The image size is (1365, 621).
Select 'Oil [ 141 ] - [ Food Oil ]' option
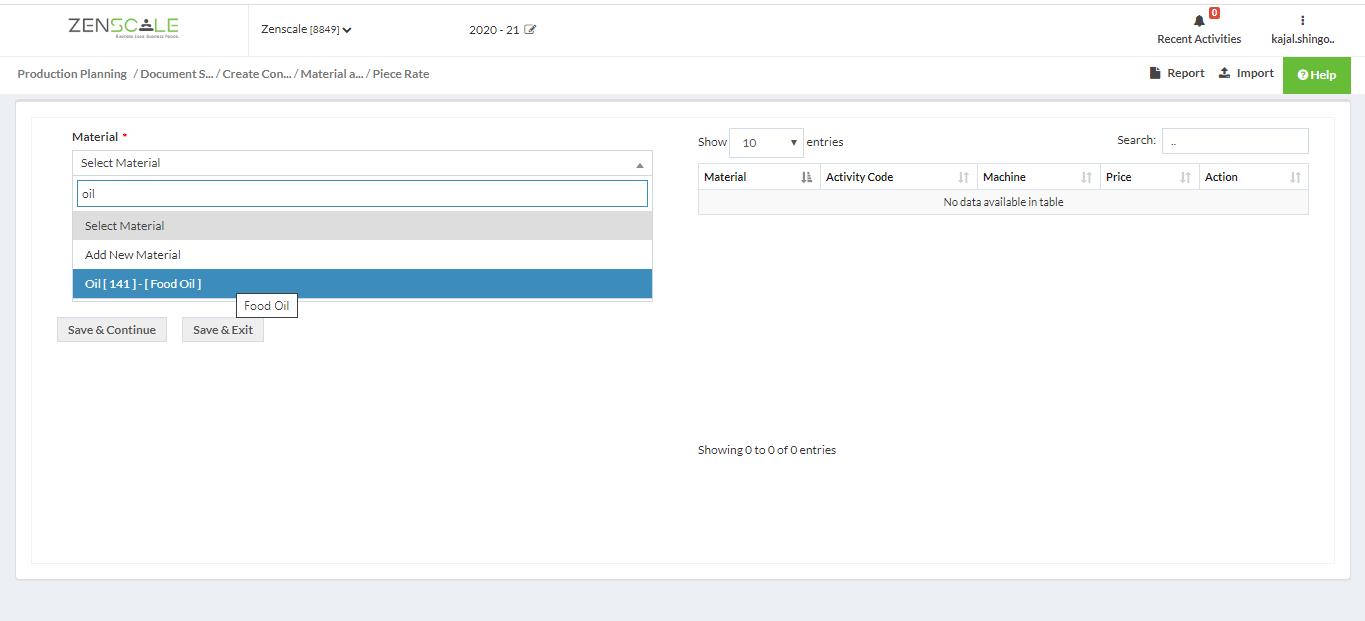click(362, 284)
